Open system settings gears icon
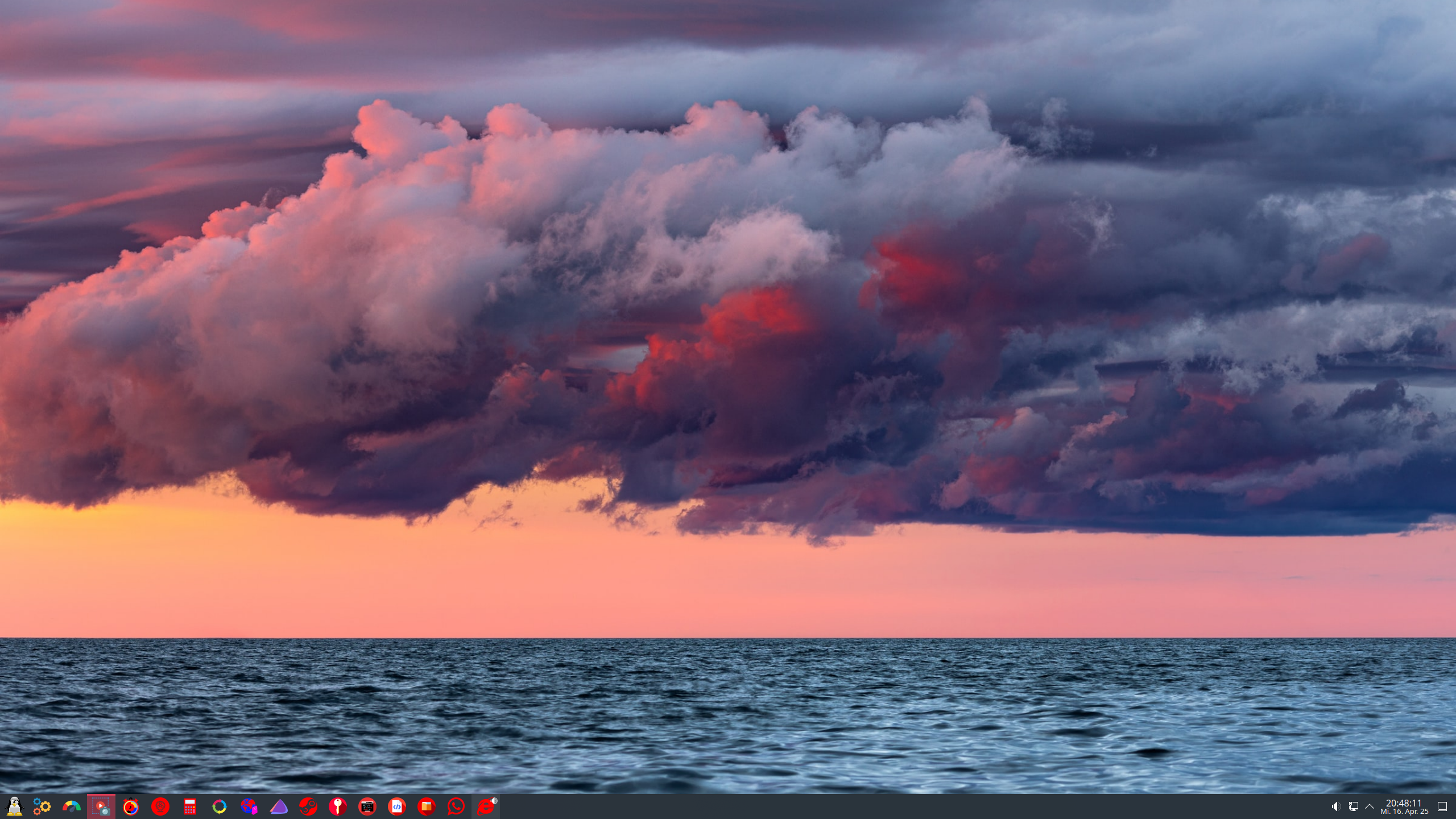Image resolution: width=1456 pixels, height=819 pixels. 42,806
